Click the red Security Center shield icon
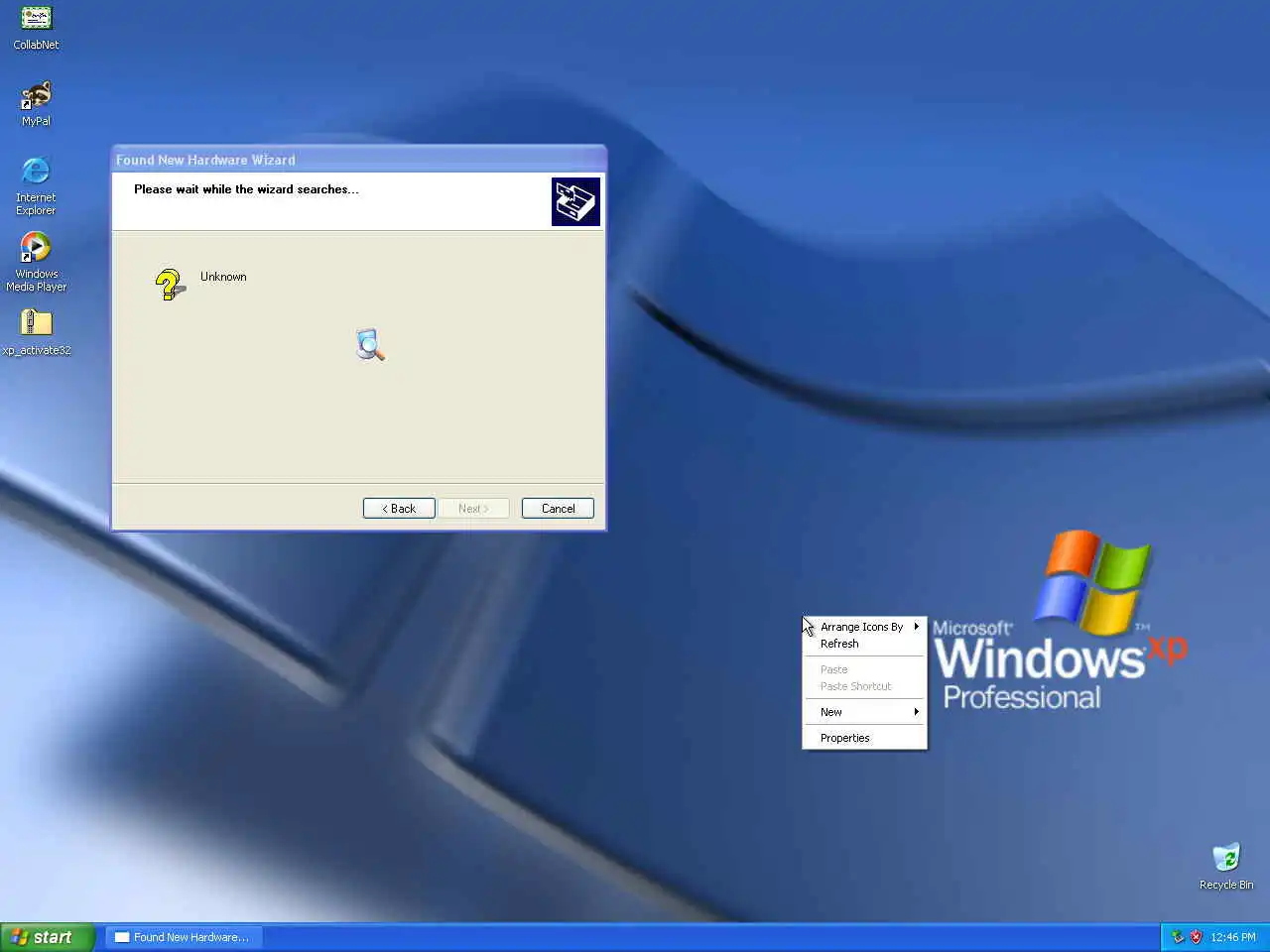Screen dimensions: 1270x952 click(1196, 937)
